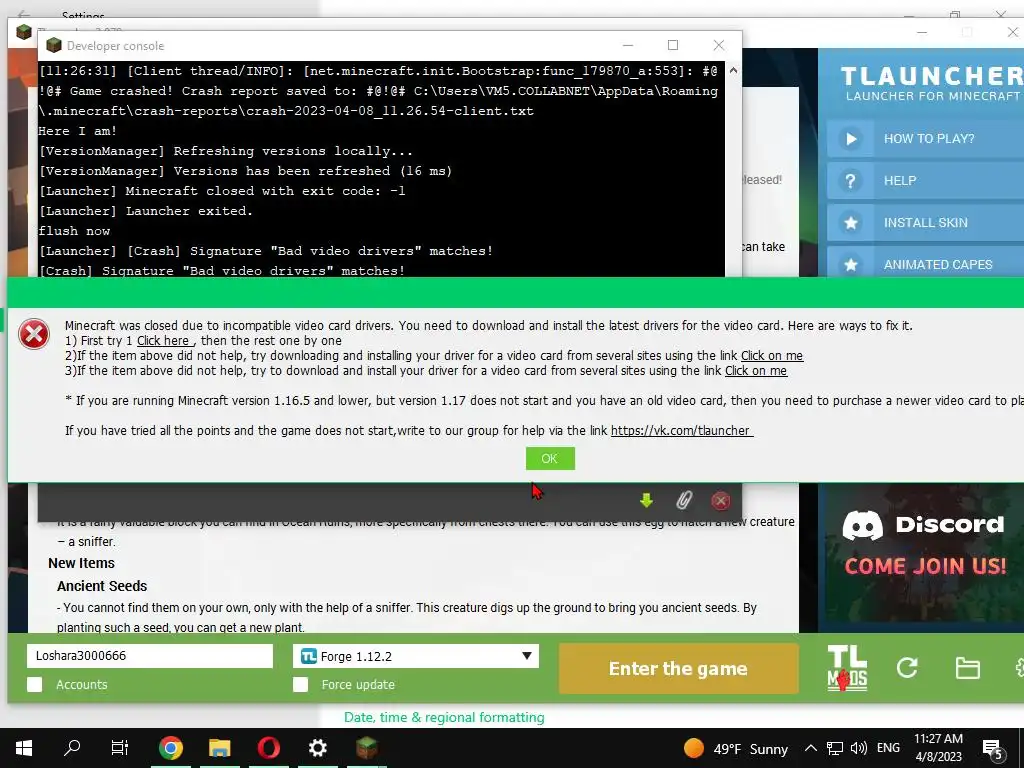The height and width of the screenshot is (768, 1024).
Task: Follow the 'Click on me' link in step 2
Action: (771, 355)
